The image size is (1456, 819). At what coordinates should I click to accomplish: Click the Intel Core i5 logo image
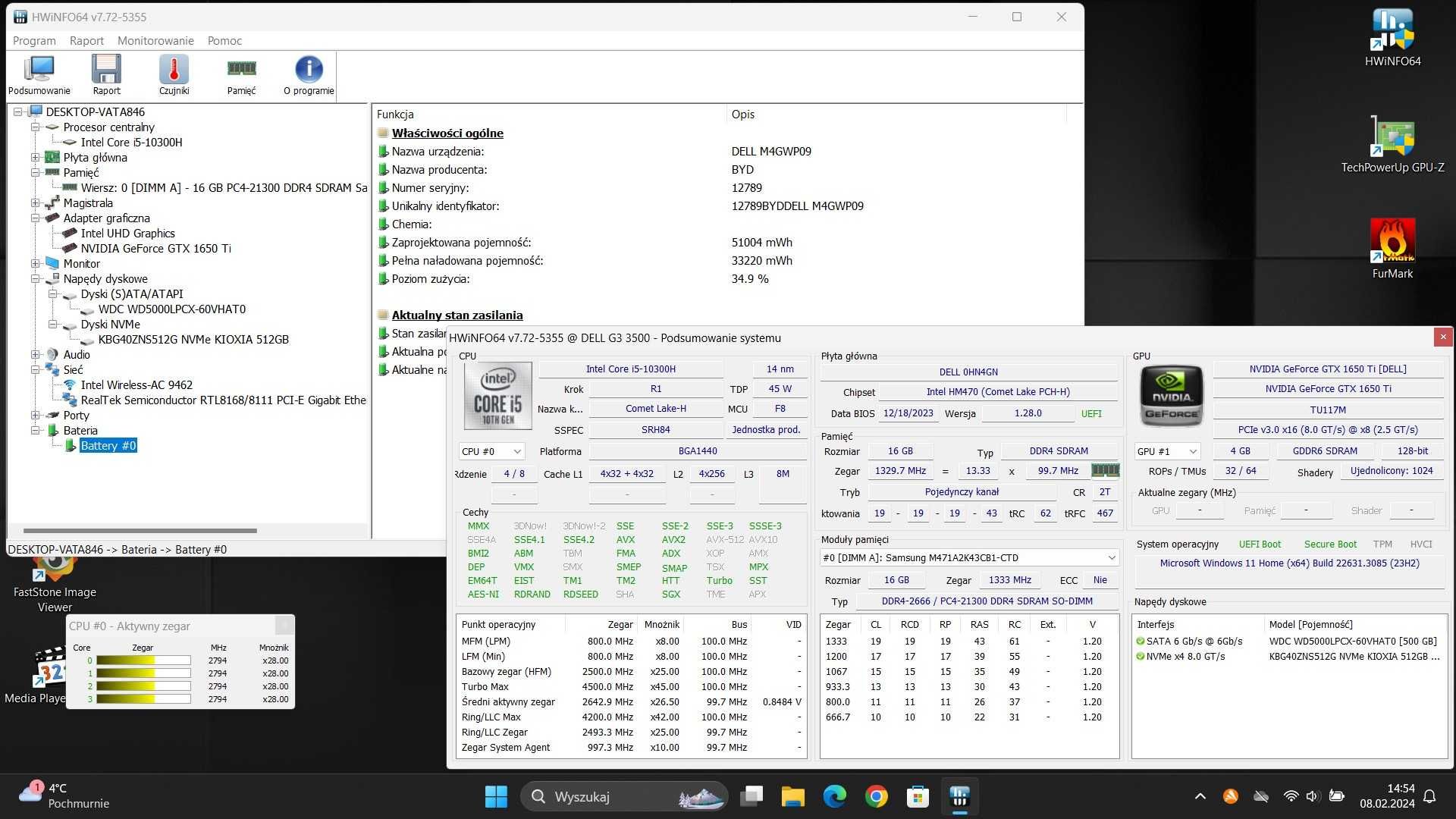tap(497, 395)
